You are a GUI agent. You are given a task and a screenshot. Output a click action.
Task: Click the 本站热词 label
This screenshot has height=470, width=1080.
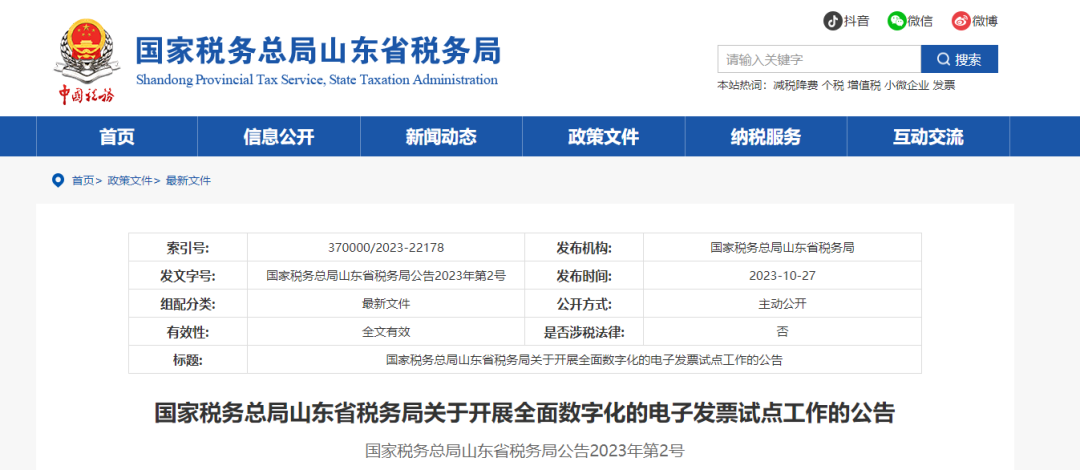(744, 85)
